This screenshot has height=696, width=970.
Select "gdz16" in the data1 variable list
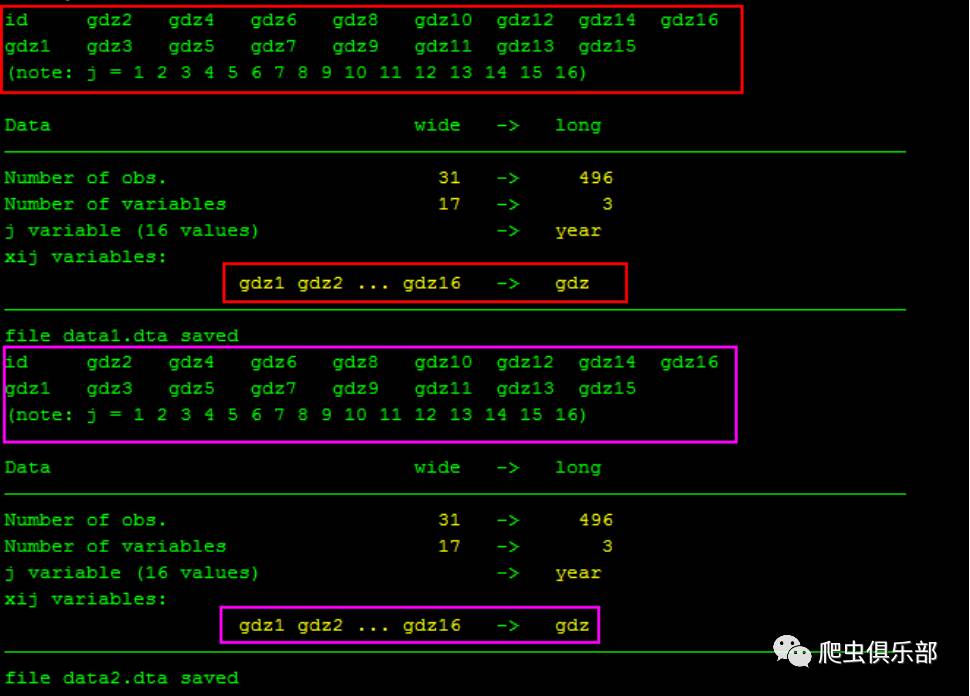689,20
